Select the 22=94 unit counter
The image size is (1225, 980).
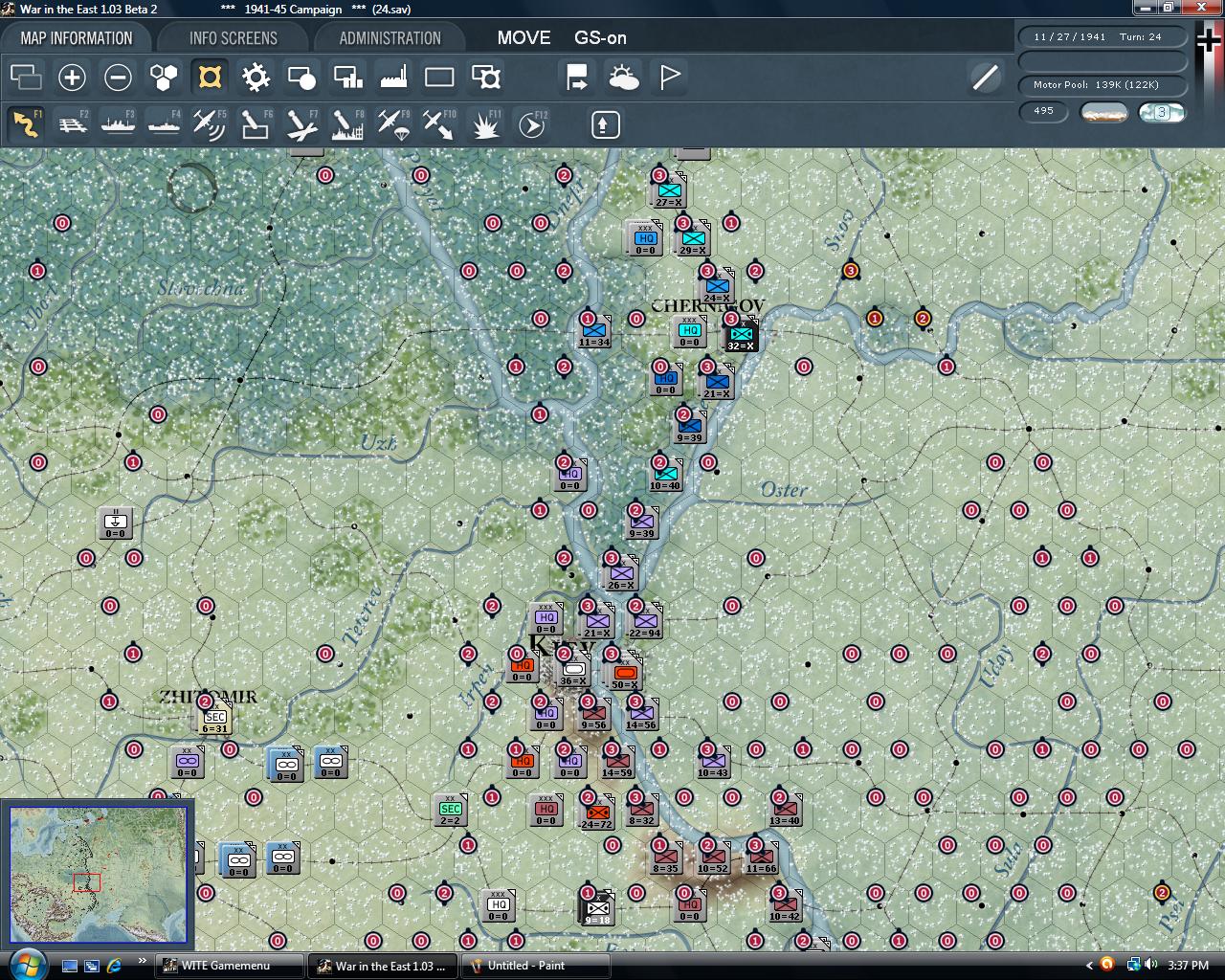point(645,622)
